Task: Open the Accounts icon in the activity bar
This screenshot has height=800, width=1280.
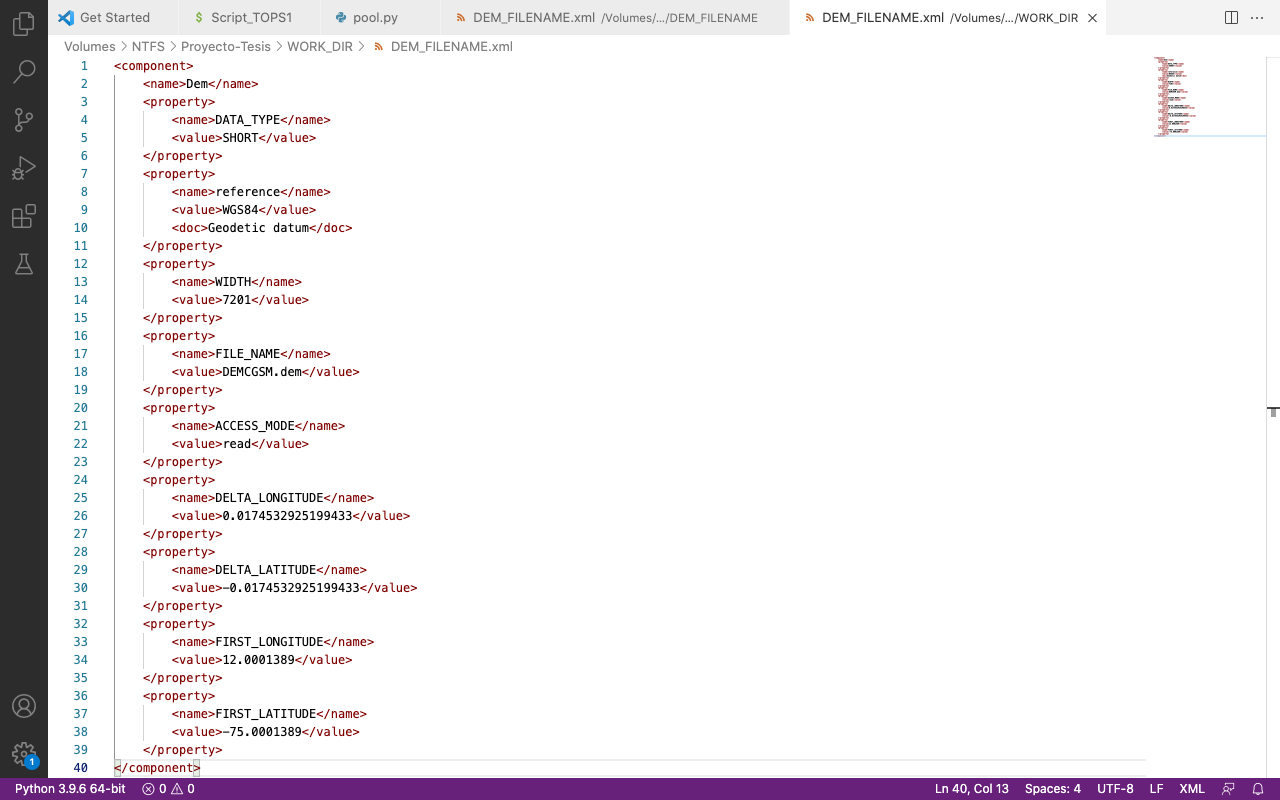Action: click(24, 705)
